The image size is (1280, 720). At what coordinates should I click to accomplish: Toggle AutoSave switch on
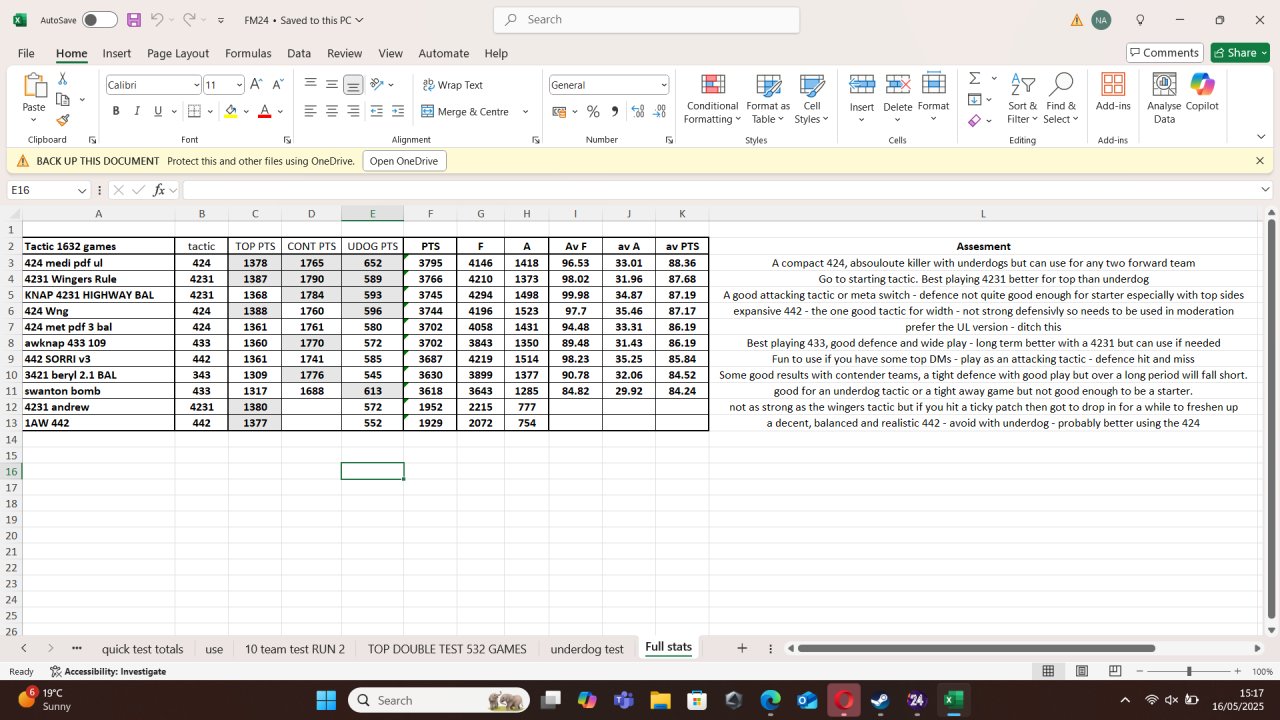point(99,20)
